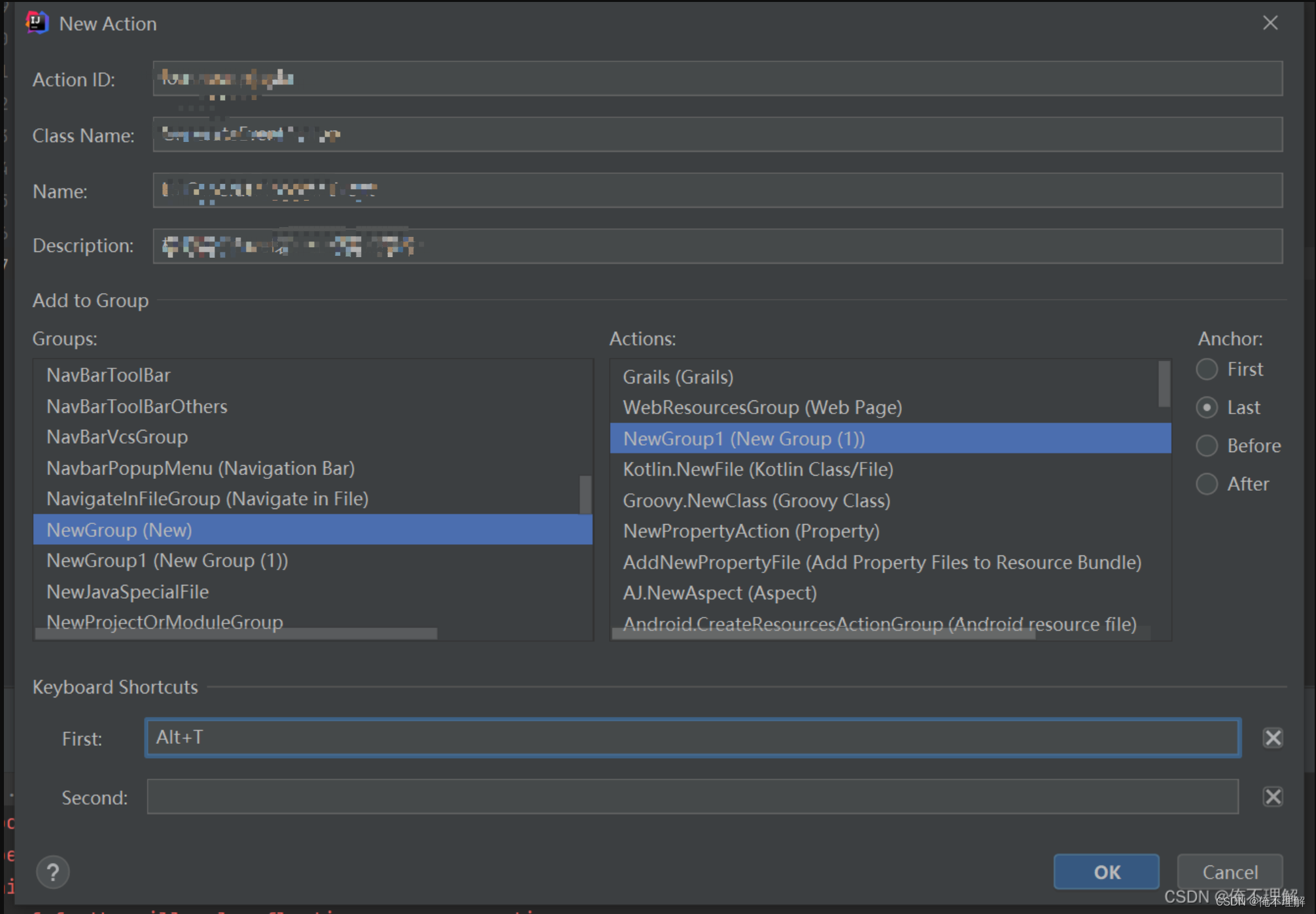The image size is (1316, 914).
Task: Select AddNewPropertyFile resource bundle action
Action: [x=890, y=563]
